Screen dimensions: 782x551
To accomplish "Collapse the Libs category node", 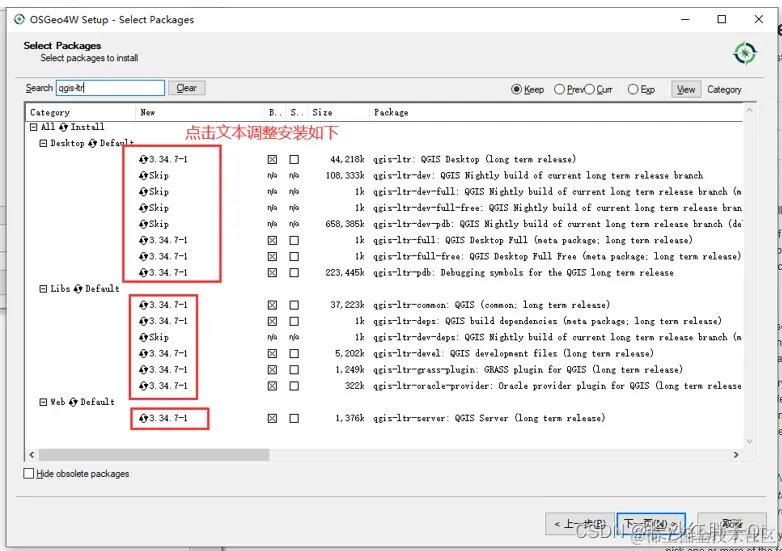I will [x=43, y=289].
